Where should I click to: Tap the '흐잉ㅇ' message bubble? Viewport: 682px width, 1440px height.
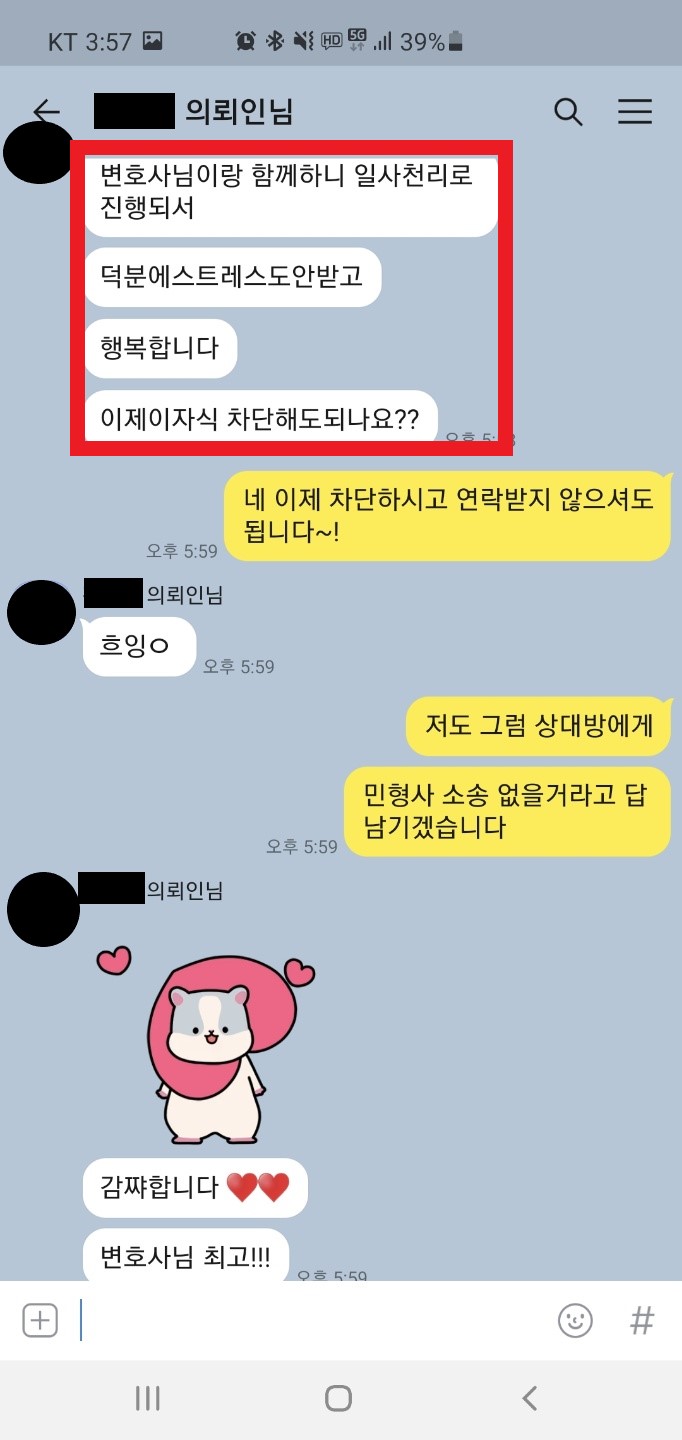click(x=139, y=646)
